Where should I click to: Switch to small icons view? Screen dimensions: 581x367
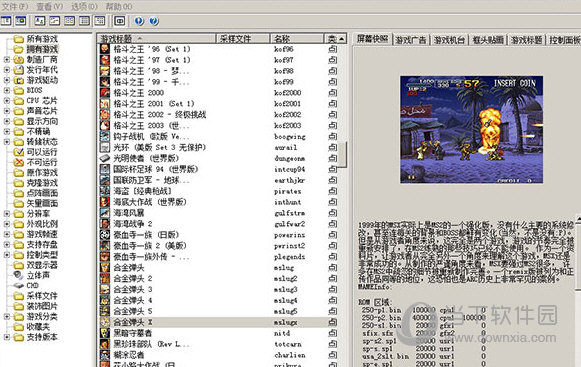click(x=54, y=21)
